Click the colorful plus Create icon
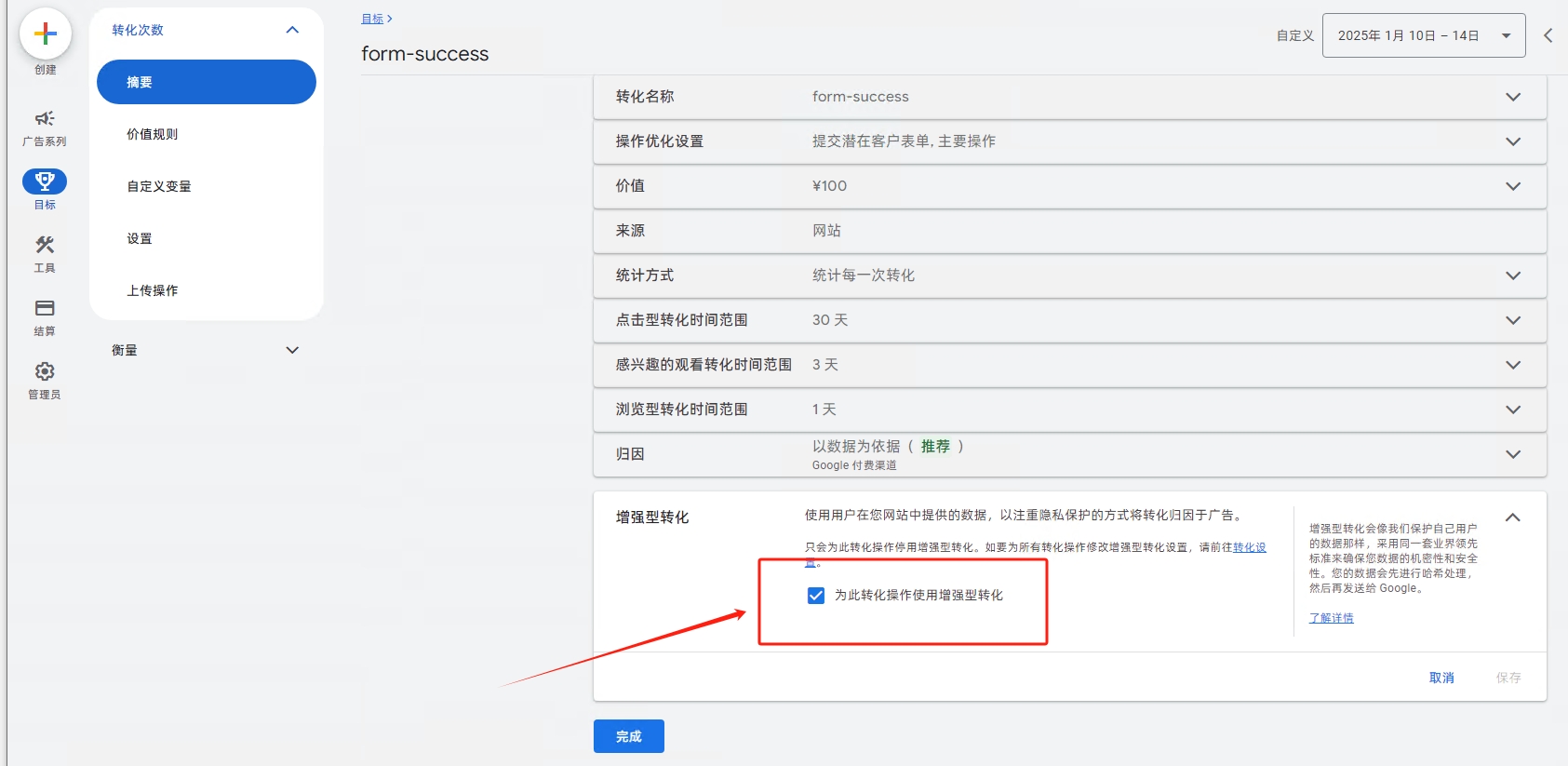This screenshot has height=766, width=1568. (45, 34)
